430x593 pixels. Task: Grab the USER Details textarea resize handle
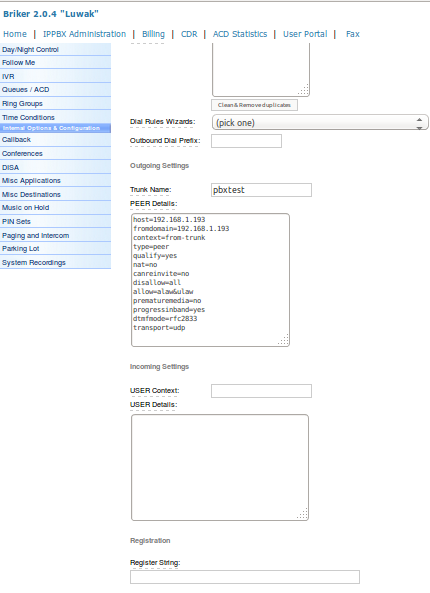click(x=303, y=514)
